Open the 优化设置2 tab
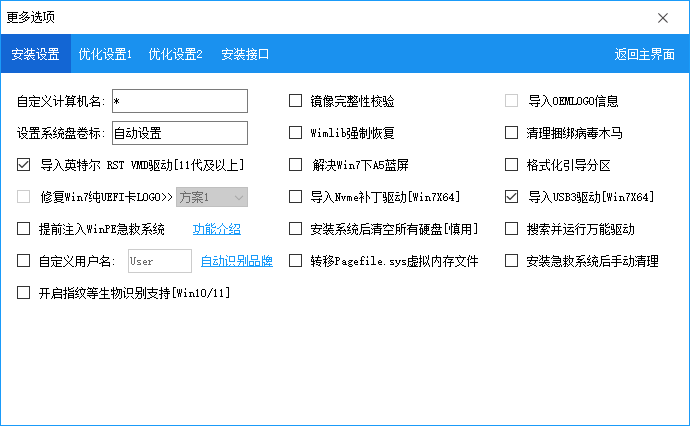This screenshot has width=690, height=426. (176, 55)
